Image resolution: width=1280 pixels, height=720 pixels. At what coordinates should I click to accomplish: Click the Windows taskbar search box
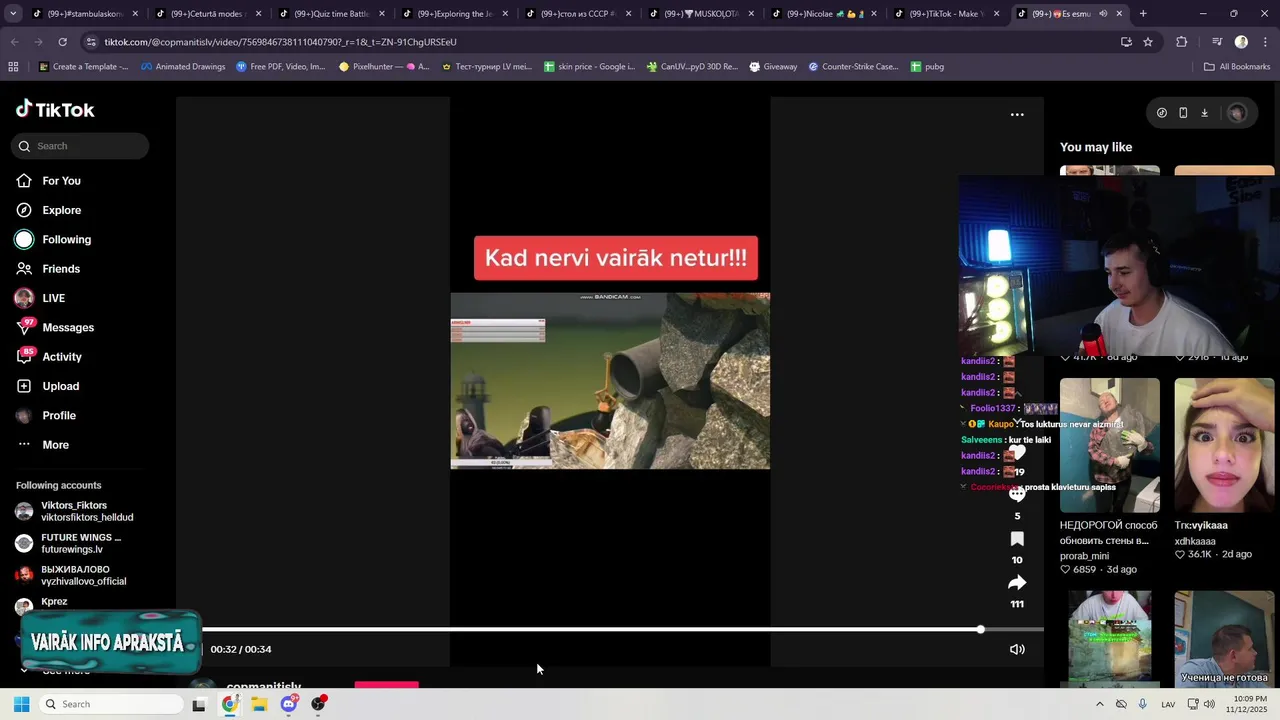tap(110, 704)
